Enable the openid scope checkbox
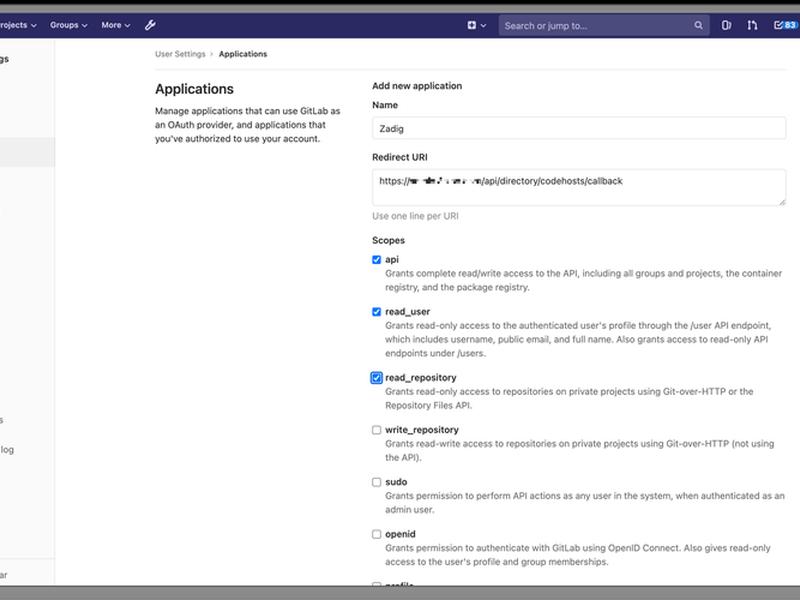This screenshot has width=800, height=600. point(377,534)
